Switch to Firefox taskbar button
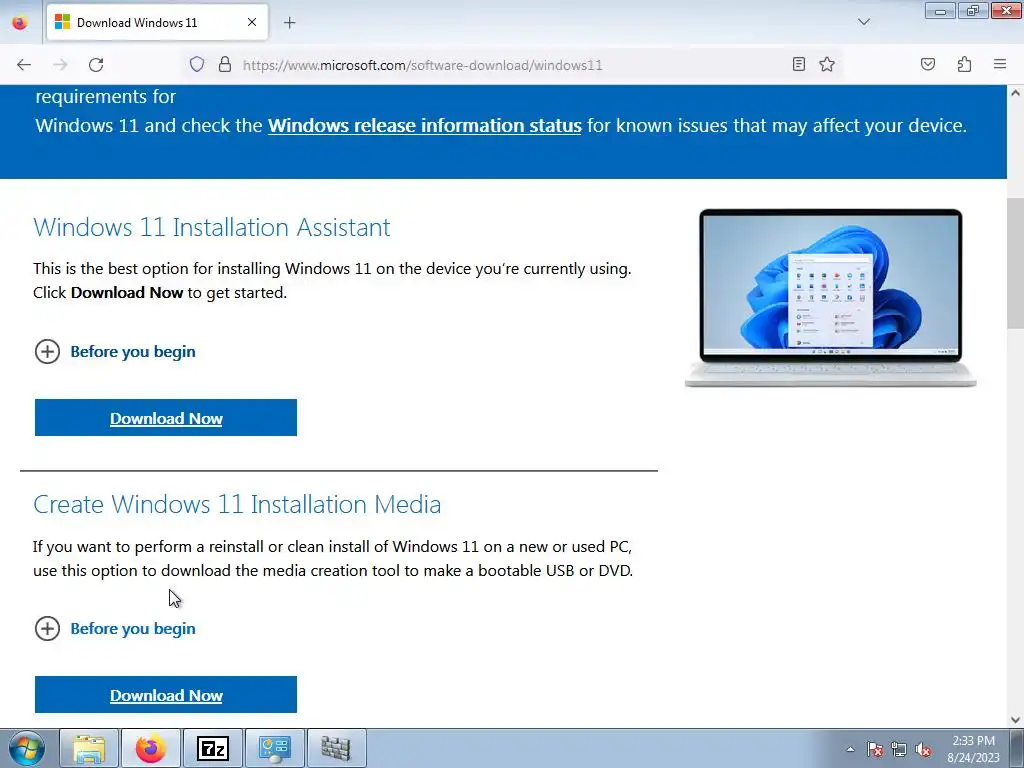Image resolution: width=1024 pixels, height=768 pixels. coord(151,748)
